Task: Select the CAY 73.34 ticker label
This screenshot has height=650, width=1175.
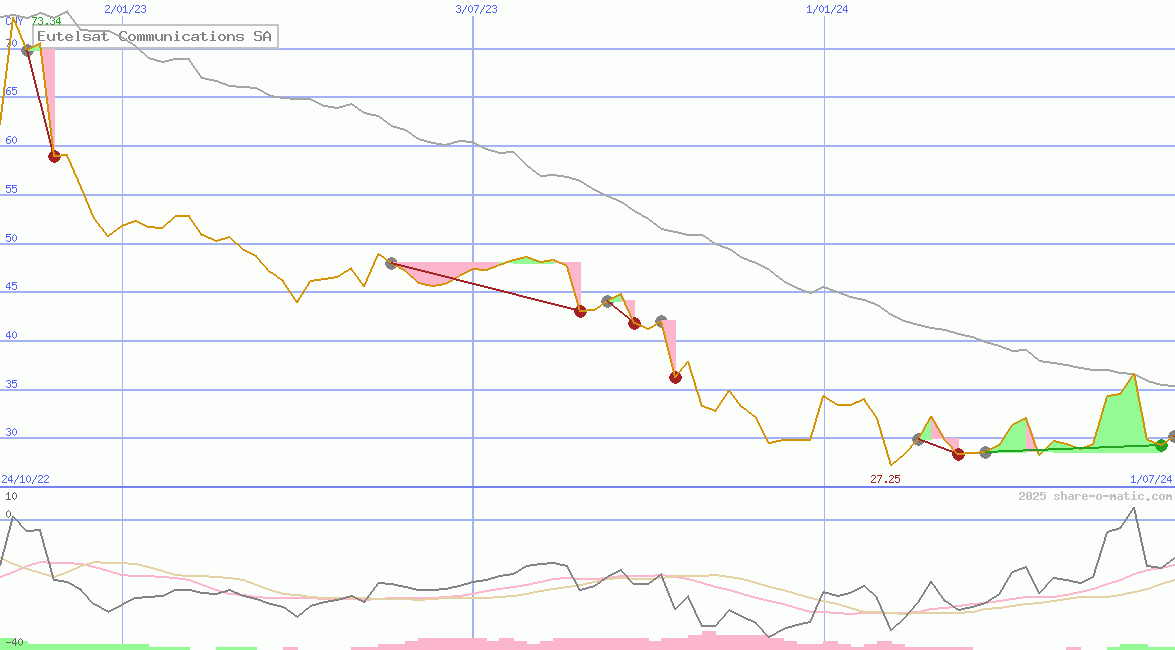Action: pos(33,21)
